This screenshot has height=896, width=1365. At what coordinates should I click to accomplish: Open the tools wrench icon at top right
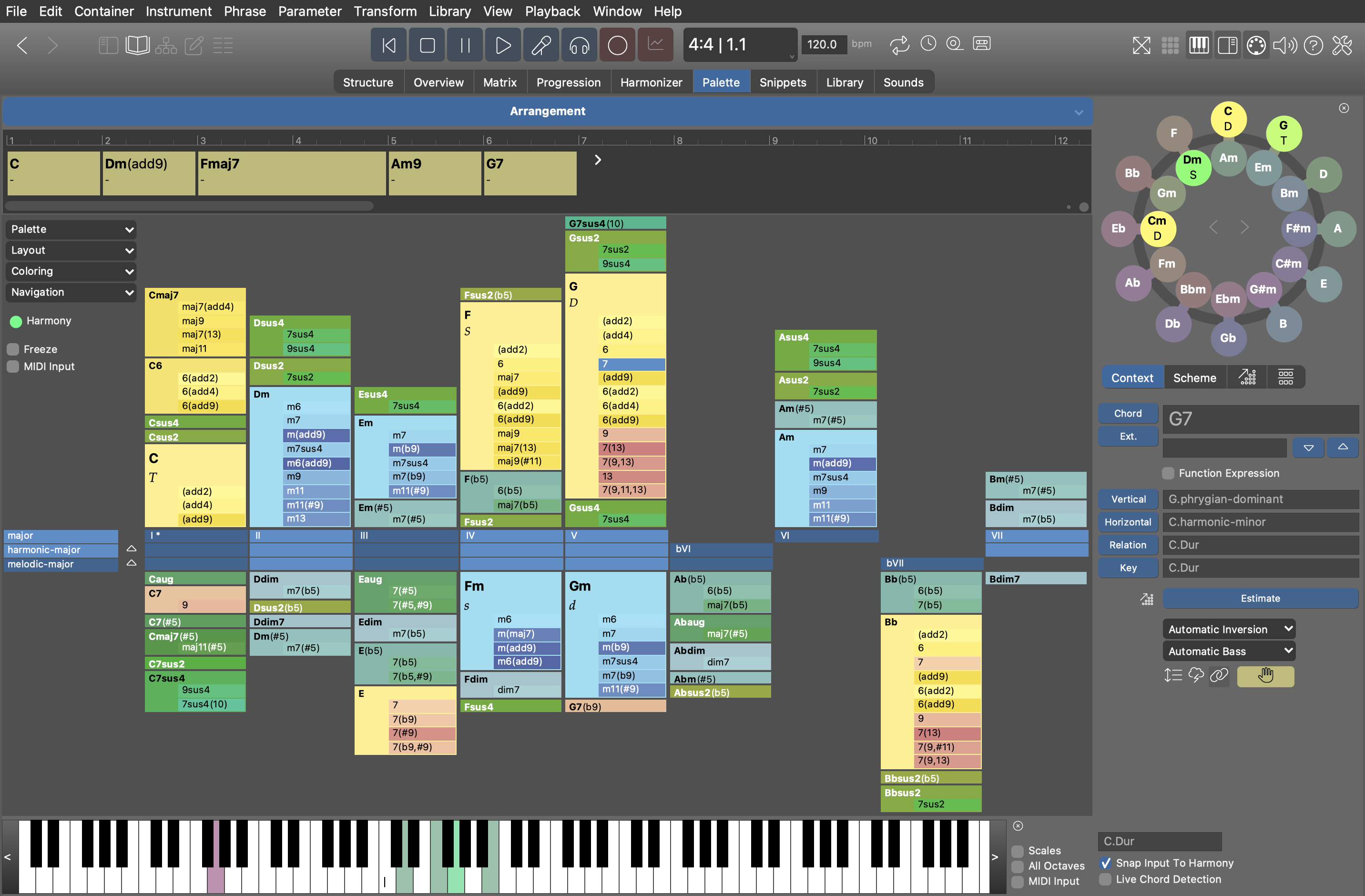click(x=1342, y=45)
